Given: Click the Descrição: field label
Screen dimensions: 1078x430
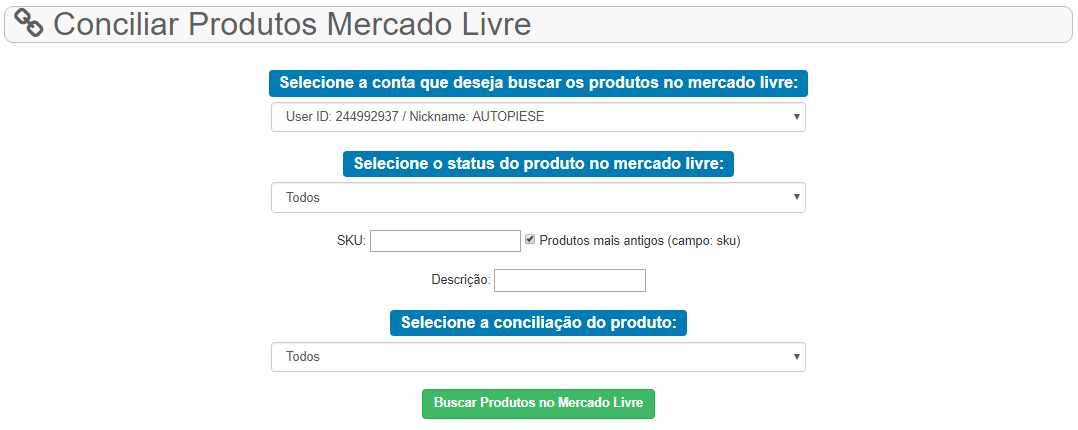Looking at the screenshot, I should (461, 280).
